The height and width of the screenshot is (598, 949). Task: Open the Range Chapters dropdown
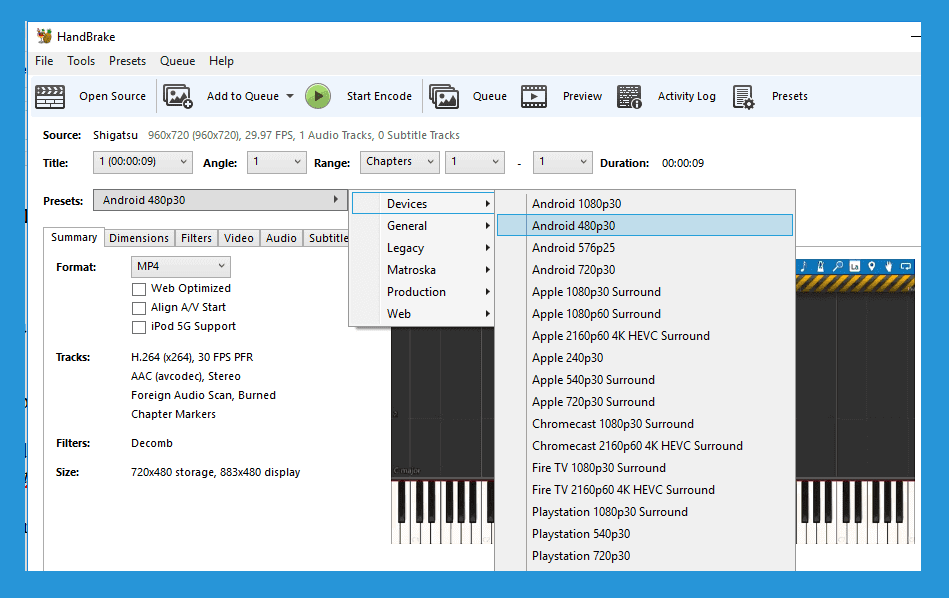click(399, 162)
